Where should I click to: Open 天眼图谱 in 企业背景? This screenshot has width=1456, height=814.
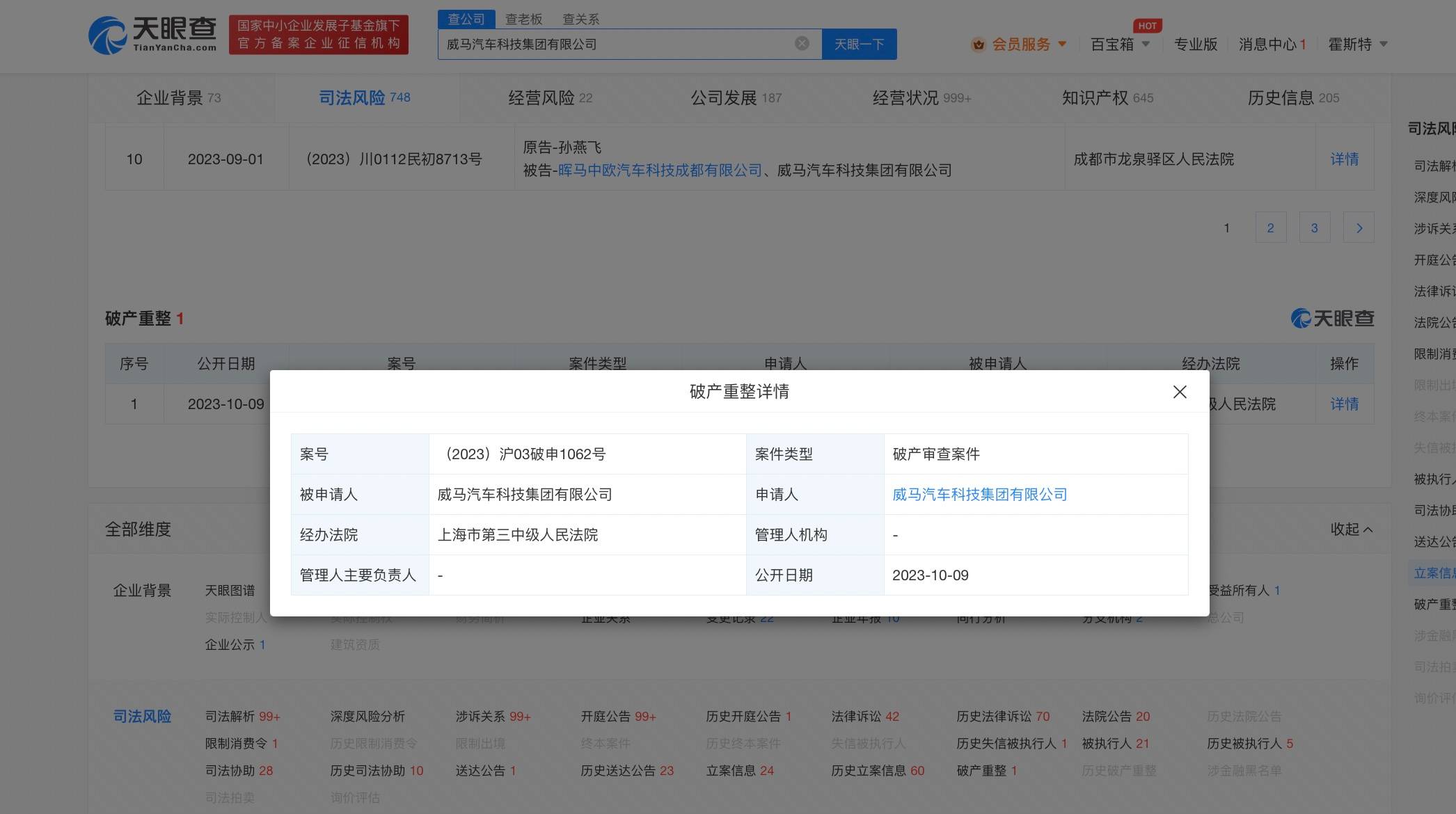pos(230,591)
